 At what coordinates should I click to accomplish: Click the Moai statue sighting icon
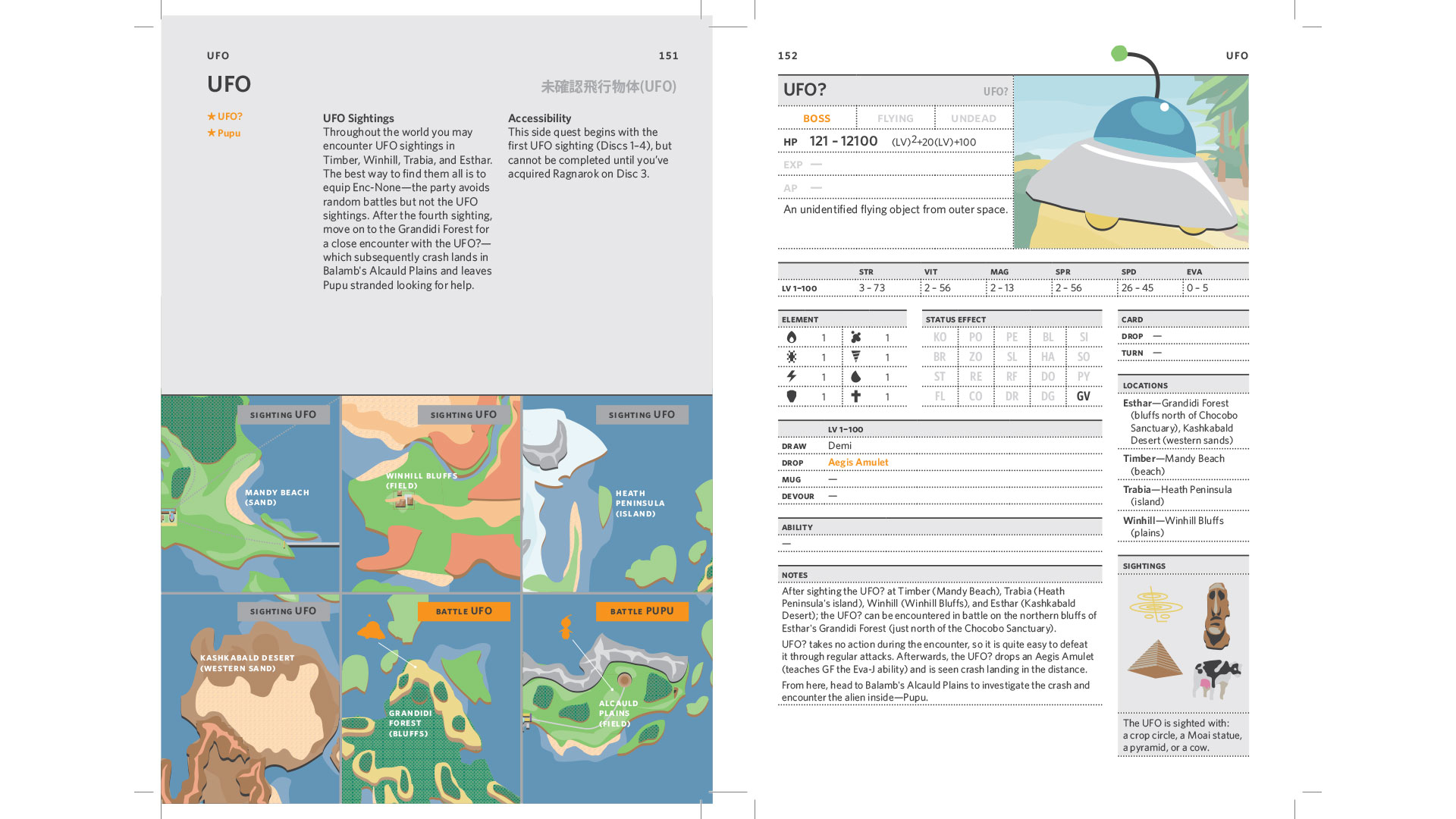click(x=1216, y=616)
